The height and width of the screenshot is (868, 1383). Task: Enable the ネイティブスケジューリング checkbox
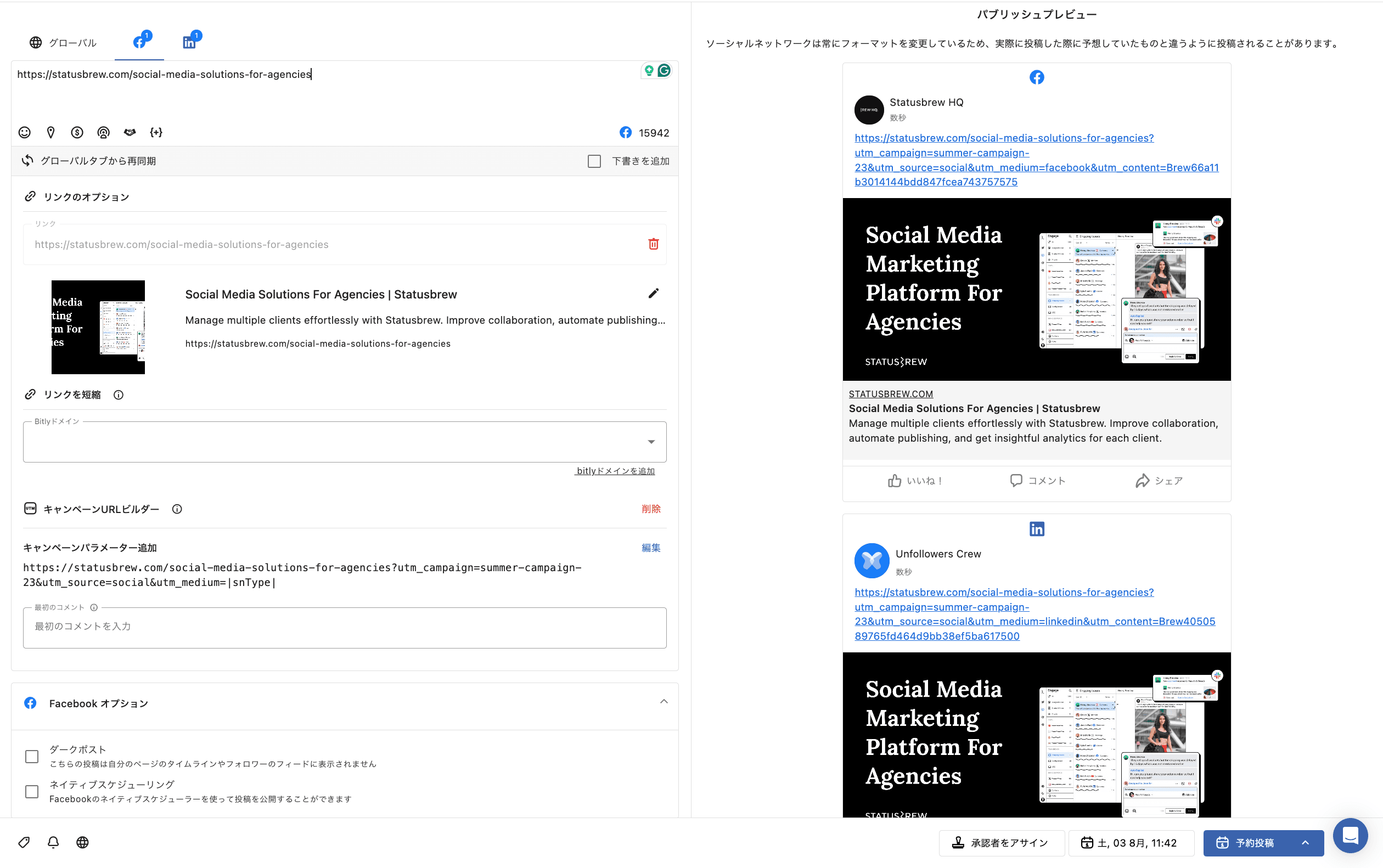(32, 792)
